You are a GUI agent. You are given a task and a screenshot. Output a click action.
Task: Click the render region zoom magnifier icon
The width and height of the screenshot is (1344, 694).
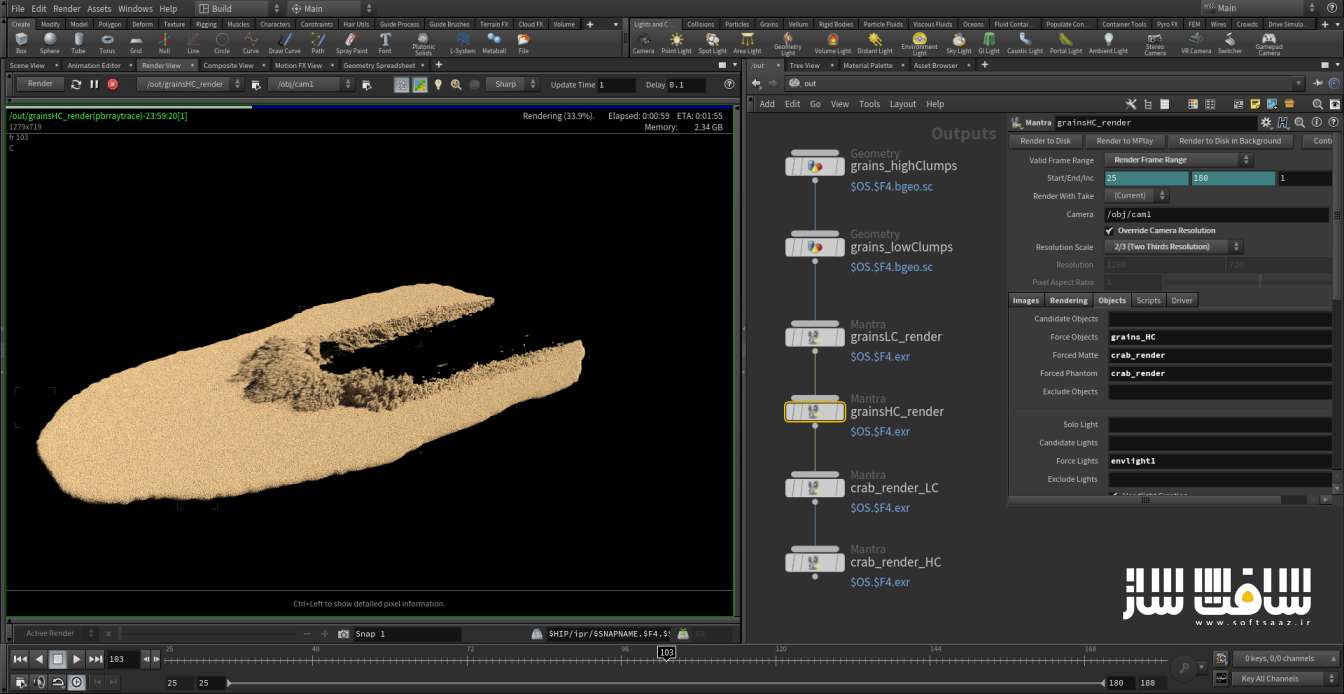pos(456,85)
